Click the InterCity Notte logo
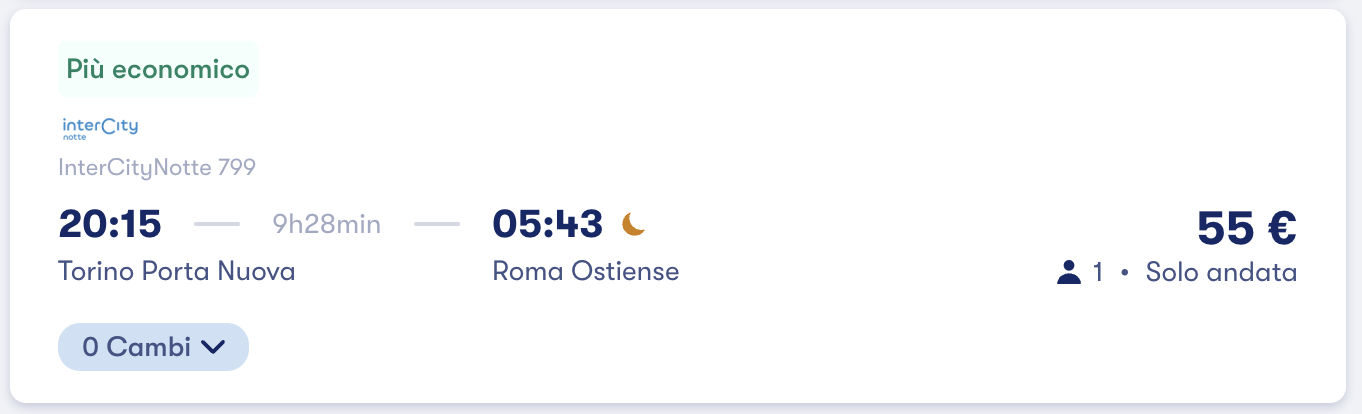 tap(100, 127)
